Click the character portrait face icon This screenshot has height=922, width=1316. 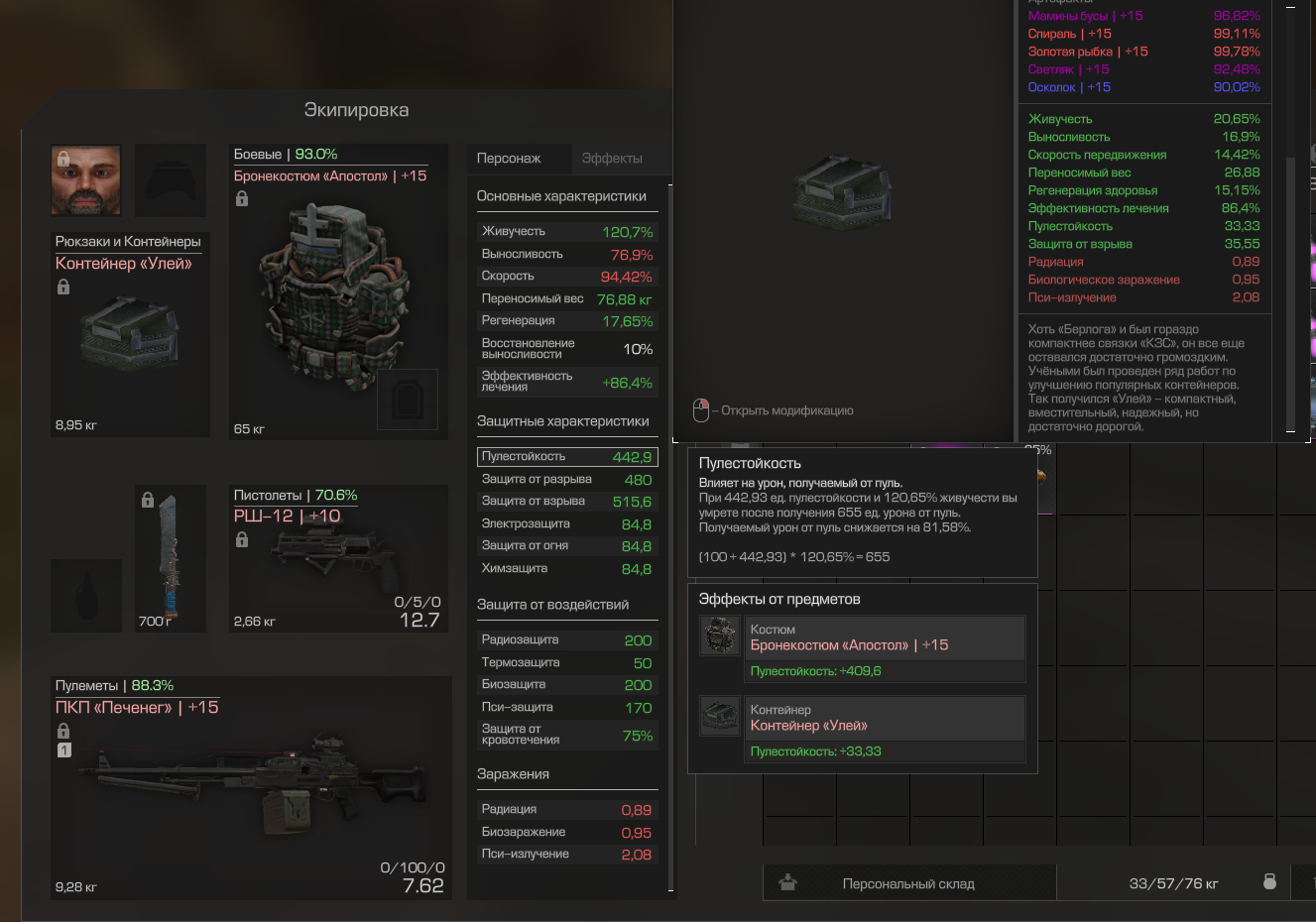coord(86,180)
